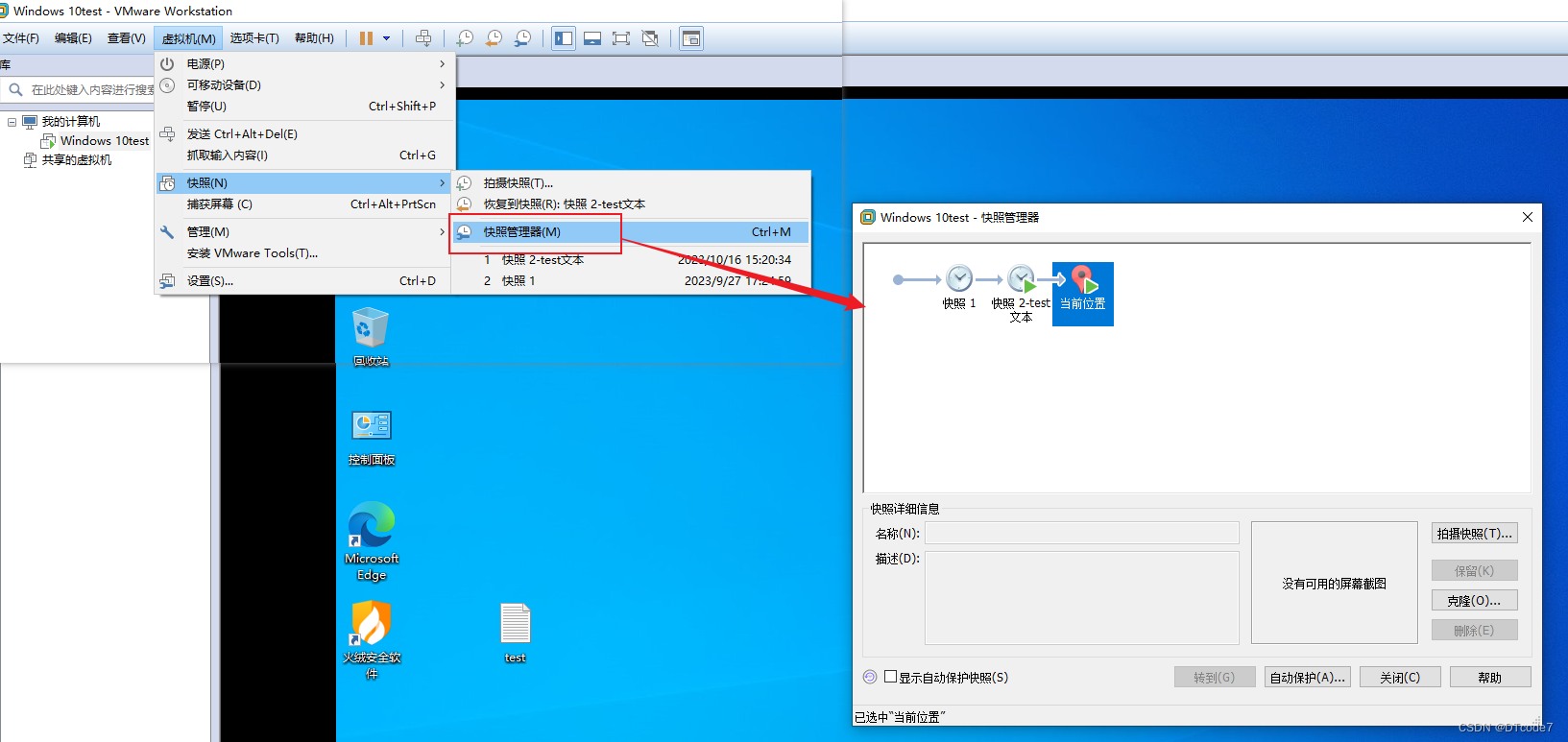Choose 暂停(U) in the VM menu
The width and height of the screenshot is (1568, 742).
304,106
